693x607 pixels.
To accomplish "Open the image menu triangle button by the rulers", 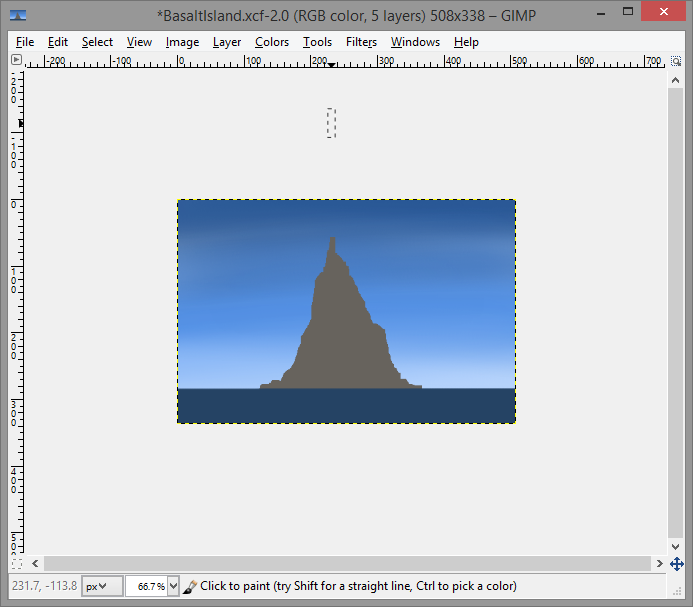I will tap(16, 60).
